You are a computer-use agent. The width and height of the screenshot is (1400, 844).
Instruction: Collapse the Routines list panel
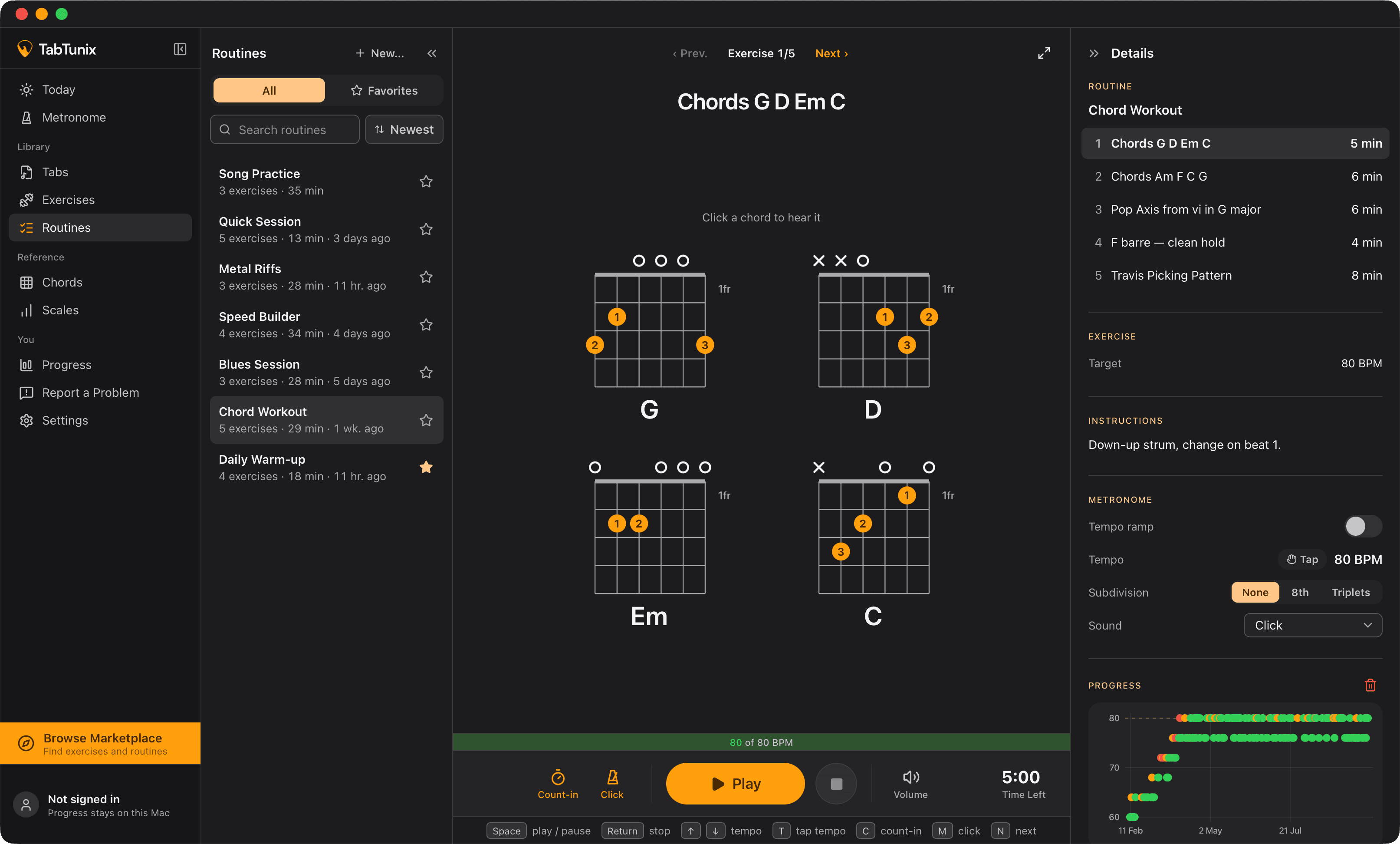[x=432, y=53]
